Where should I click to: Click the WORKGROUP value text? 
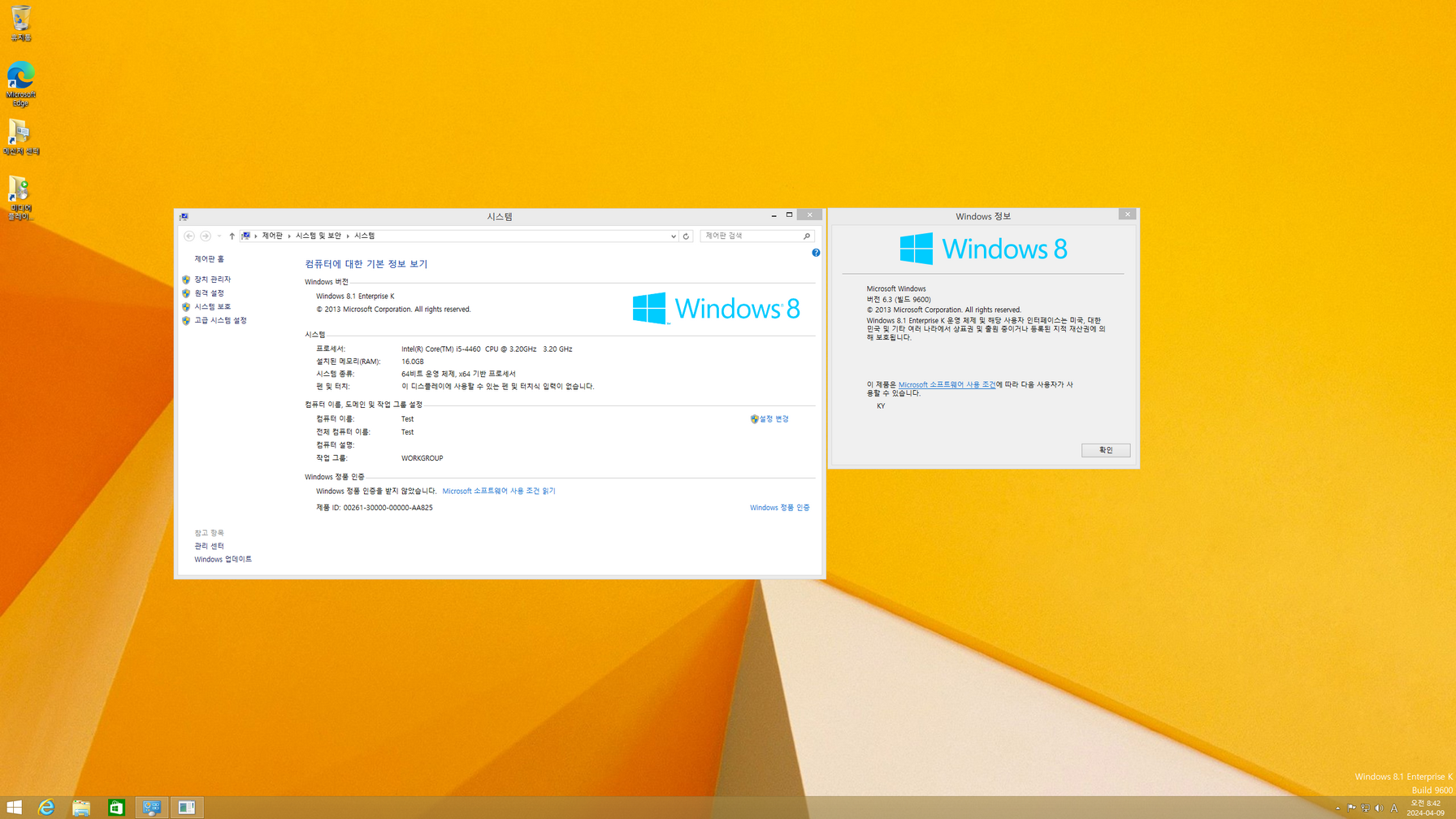(x=422, y=458)
